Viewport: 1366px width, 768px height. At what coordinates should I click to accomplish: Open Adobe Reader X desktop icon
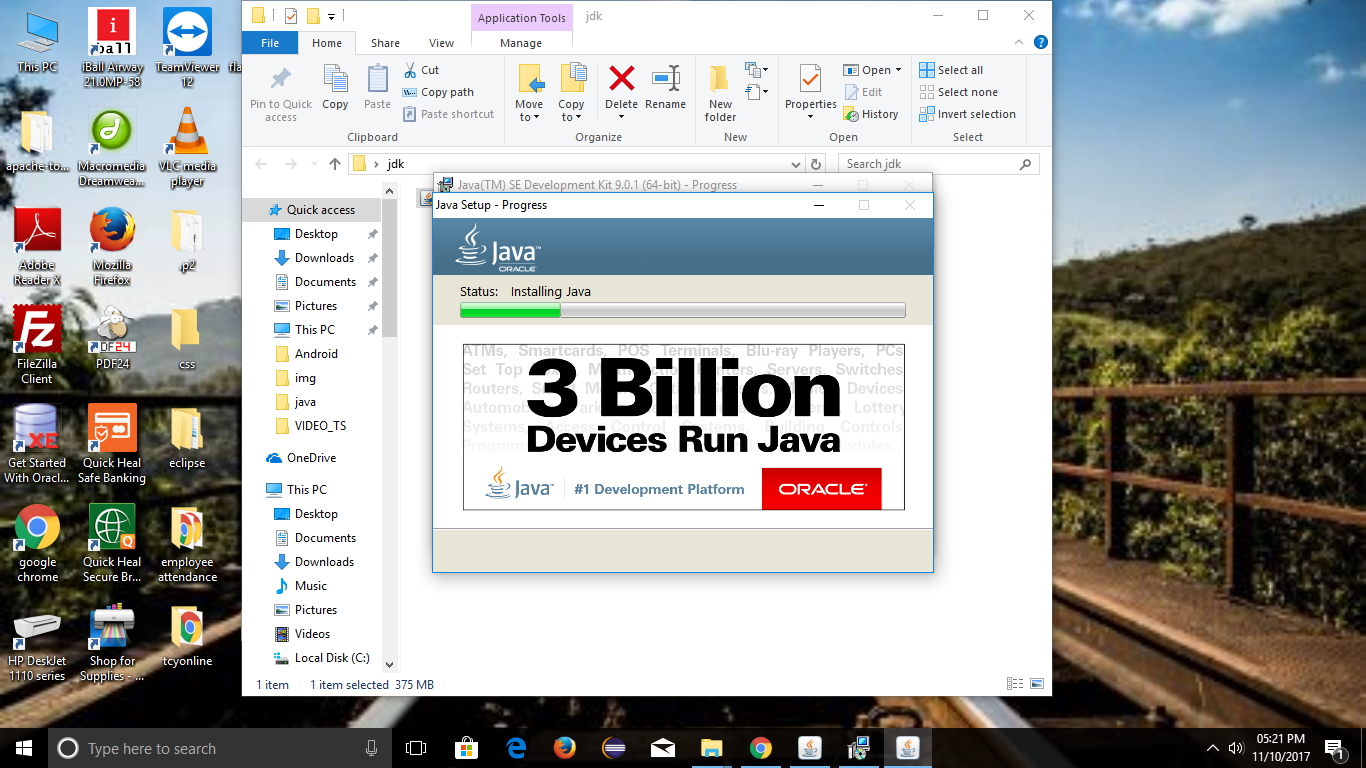coord(37,246)
